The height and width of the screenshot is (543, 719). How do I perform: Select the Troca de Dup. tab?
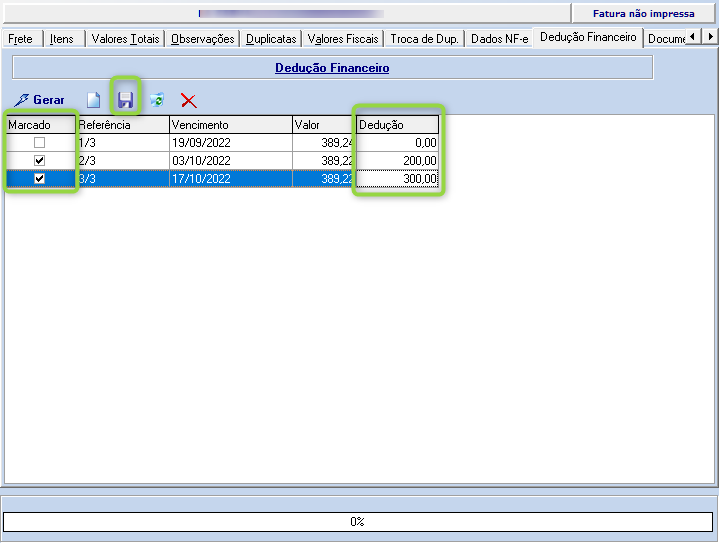tap(424, 39)
